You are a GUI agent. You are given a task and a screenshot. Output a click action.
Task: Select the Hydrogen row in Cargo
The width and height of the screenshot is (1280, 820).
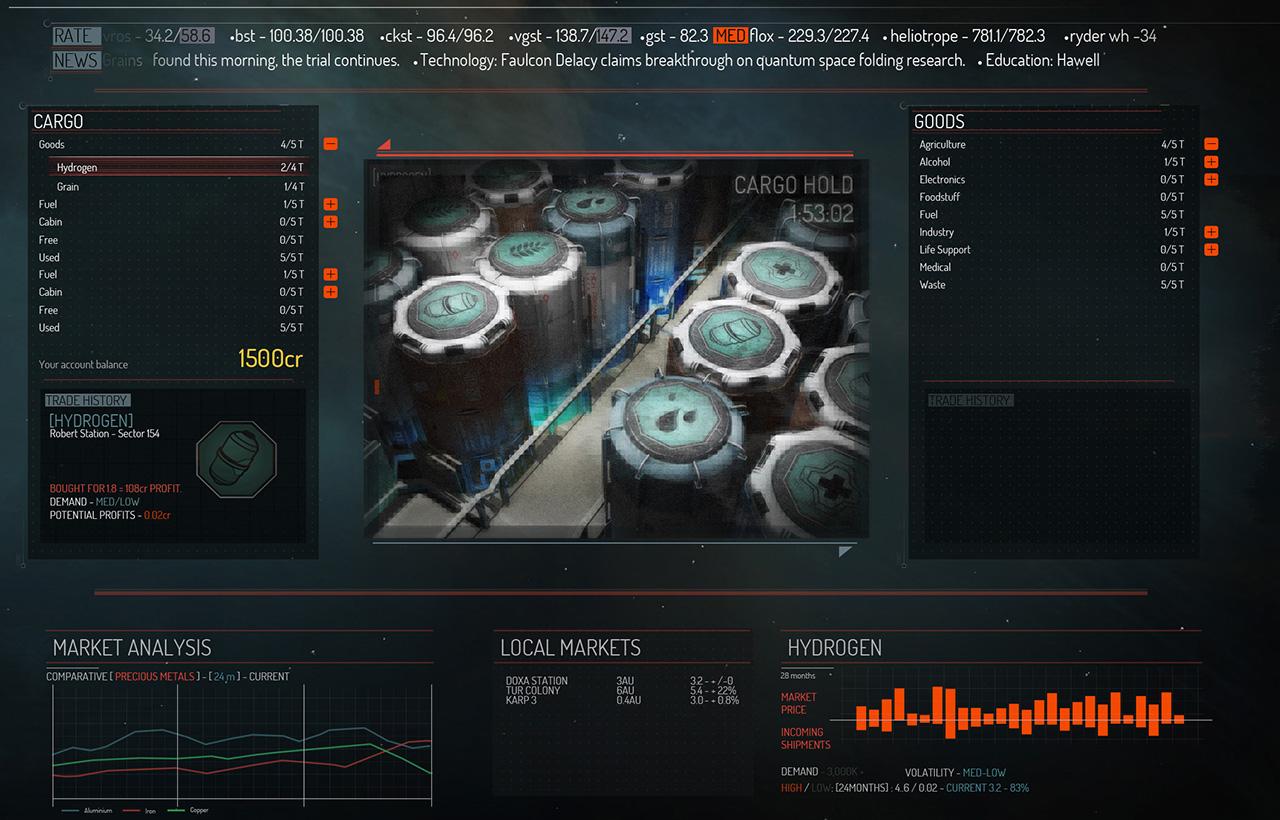78,168
